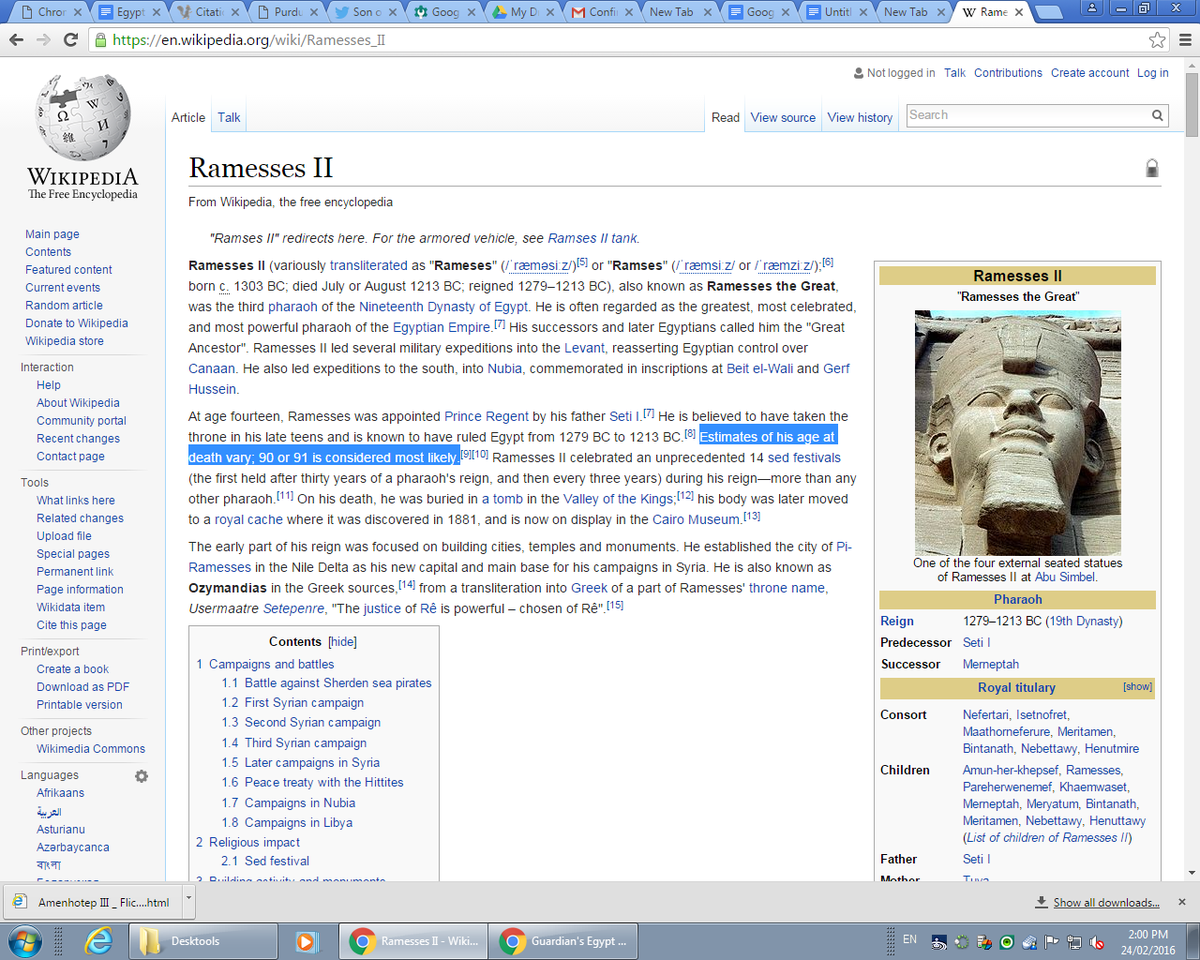Click the browser Back arrow
Viewport: 1200px width, 960px height.
click(x=16, y=40)
